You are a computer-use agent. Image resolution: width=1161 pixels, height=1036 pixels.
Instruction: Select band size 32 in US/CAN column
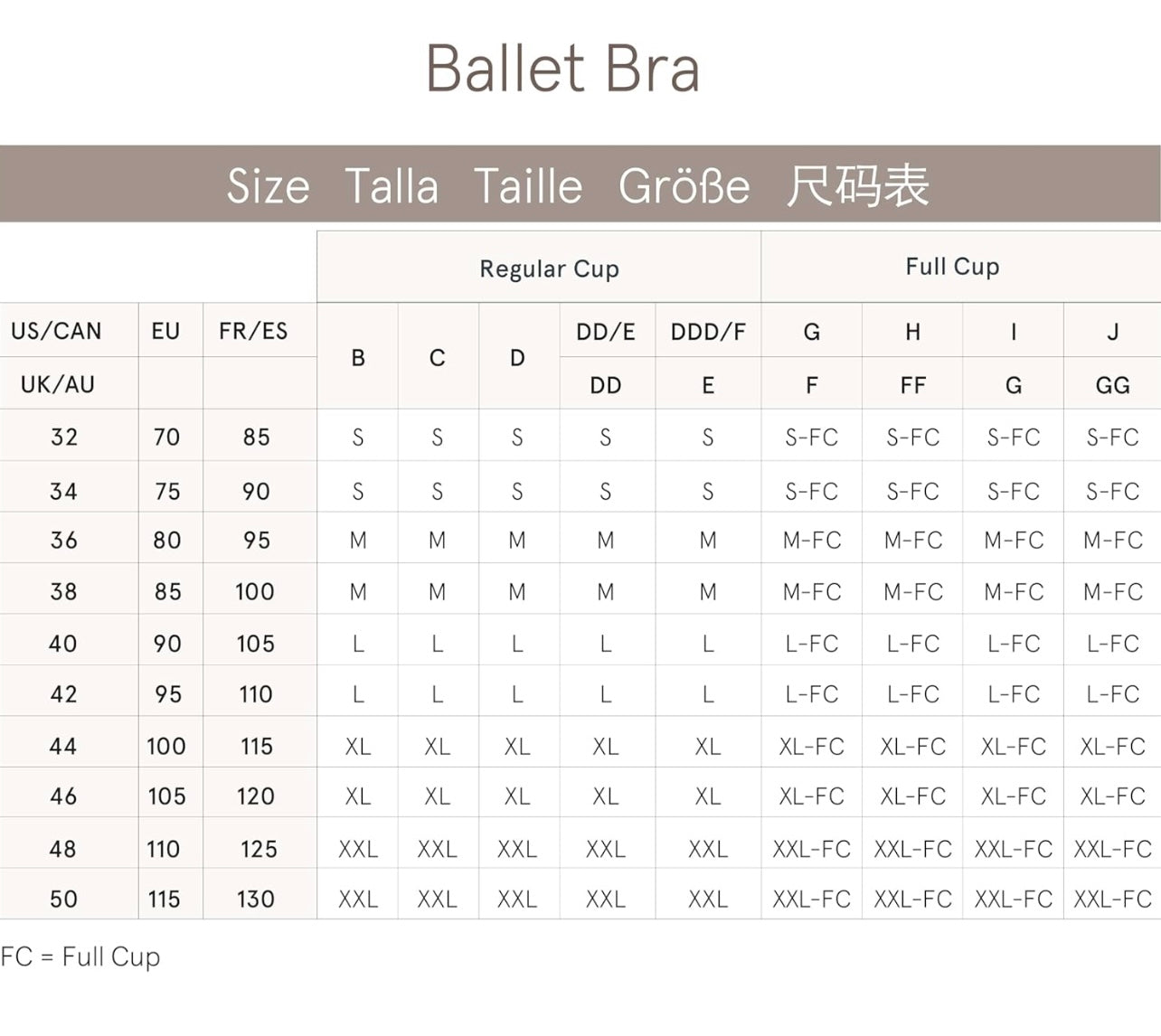[x=64, y=438]
